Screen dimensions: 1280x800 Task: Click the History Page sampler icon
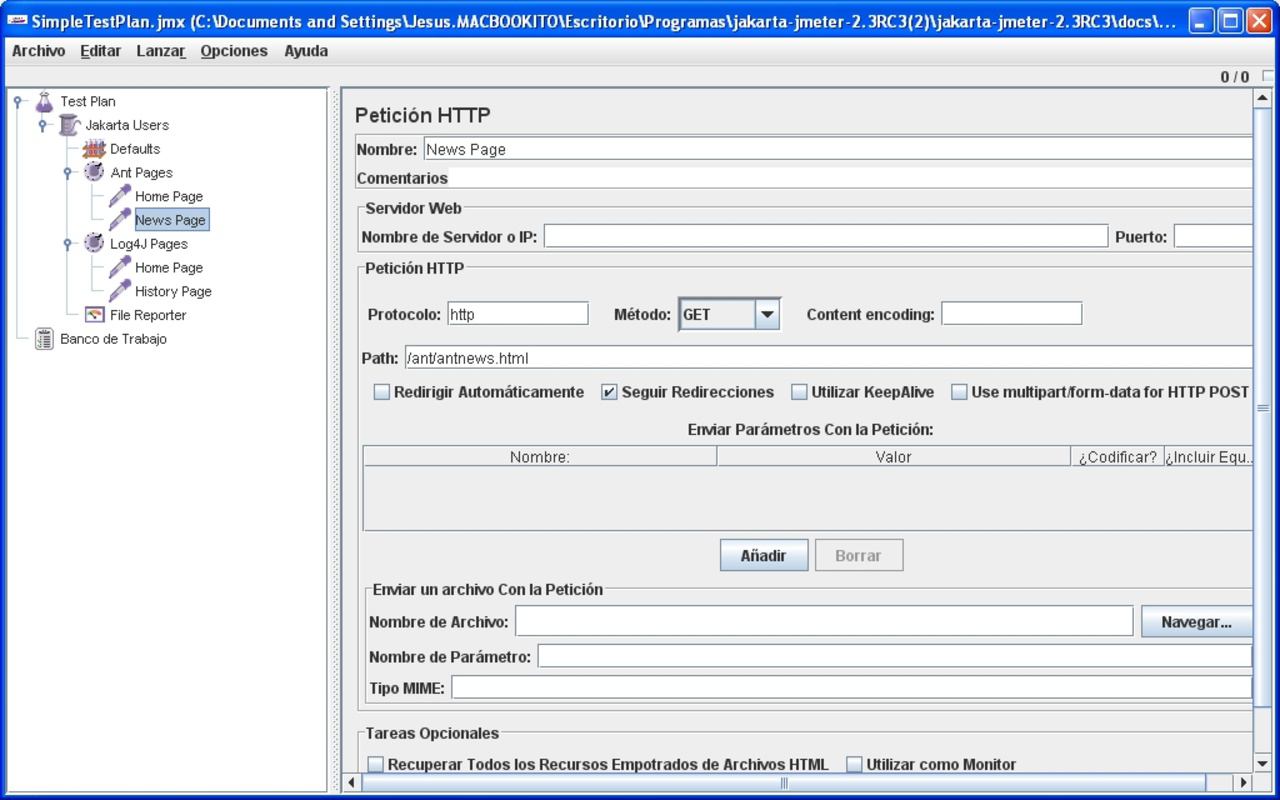tap(120, 291)
